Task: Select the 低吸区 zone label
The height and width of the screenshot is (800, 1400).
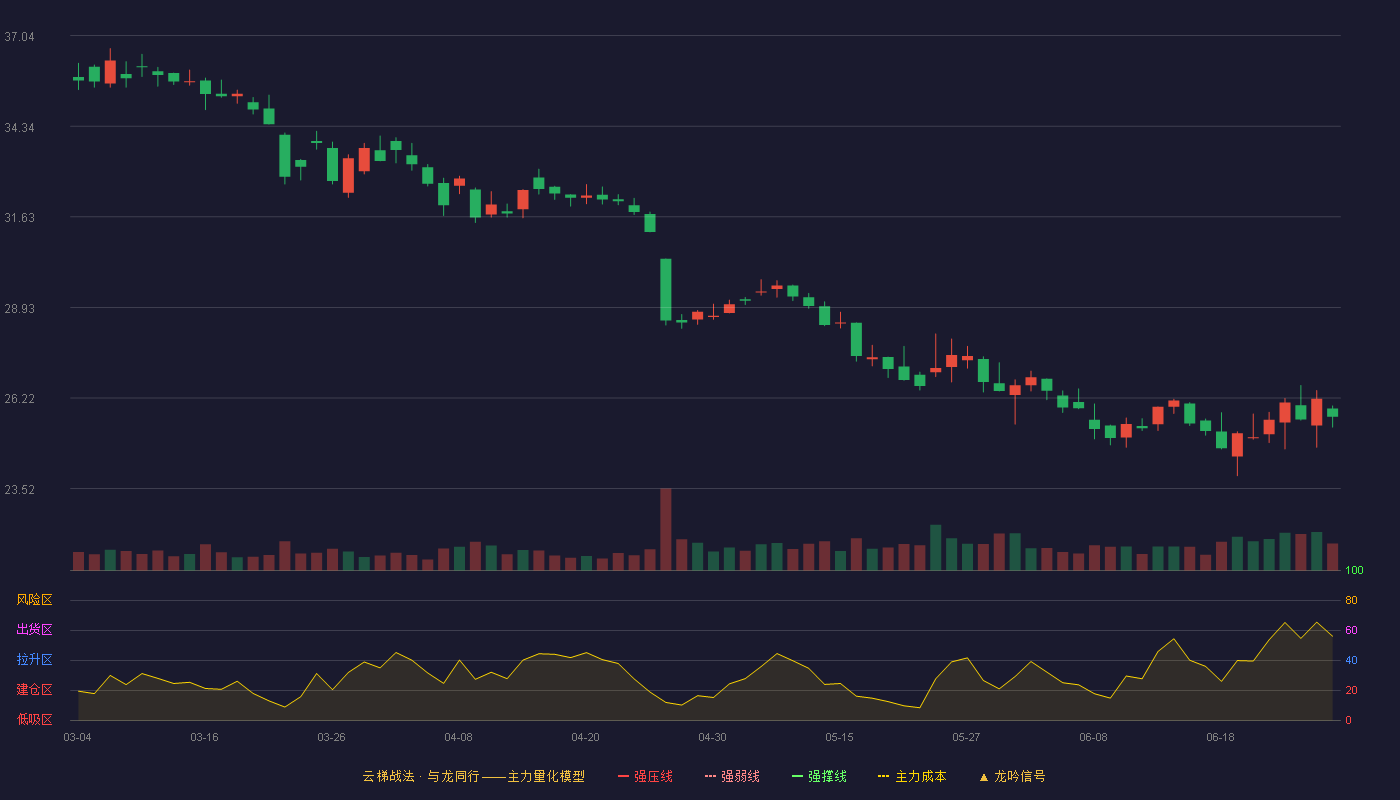Action: point(34,719)
